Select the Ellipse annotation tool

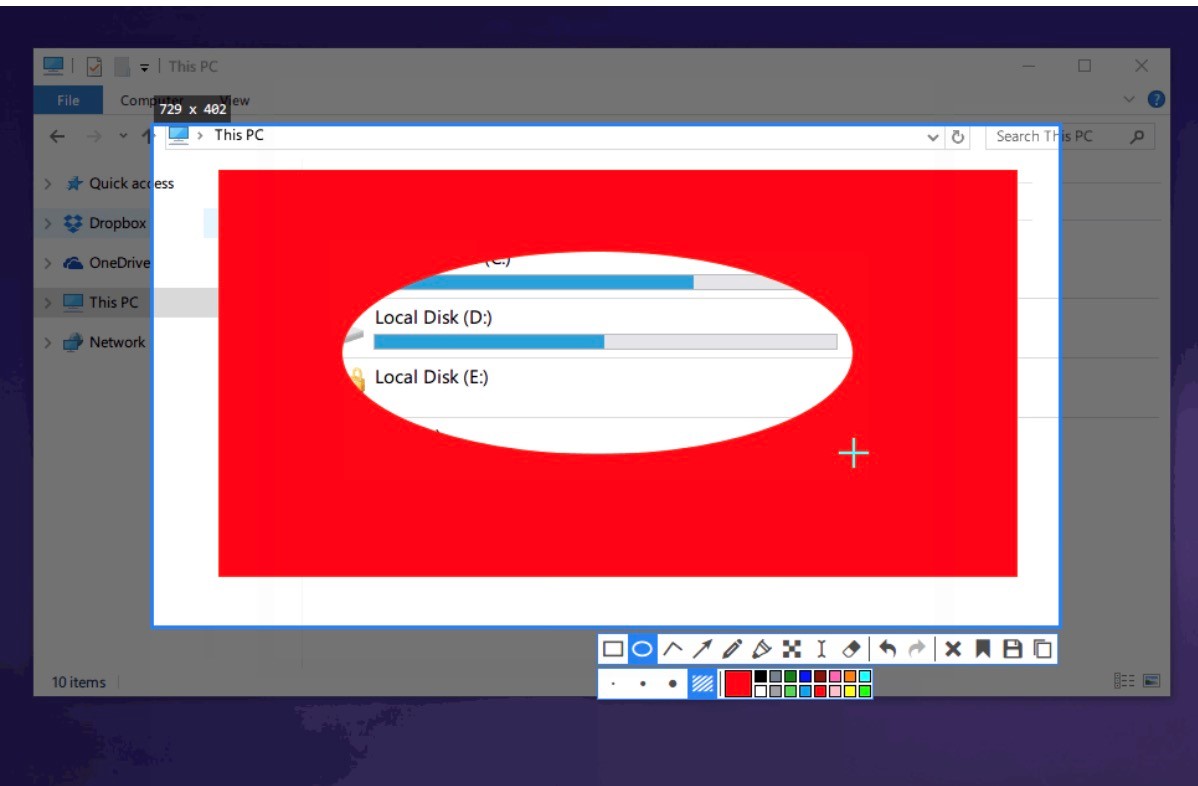(x=643, y=649)
